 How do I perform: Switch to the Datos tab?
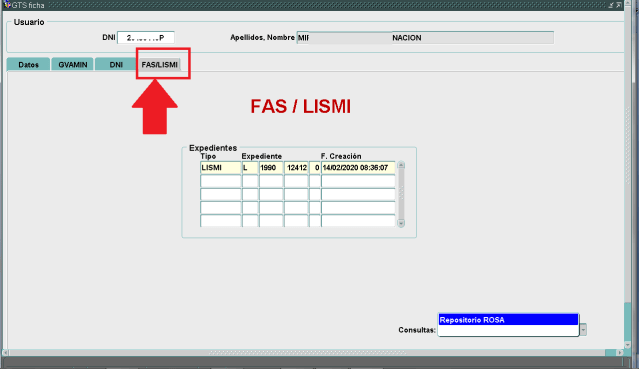click(x=28, y=64)
